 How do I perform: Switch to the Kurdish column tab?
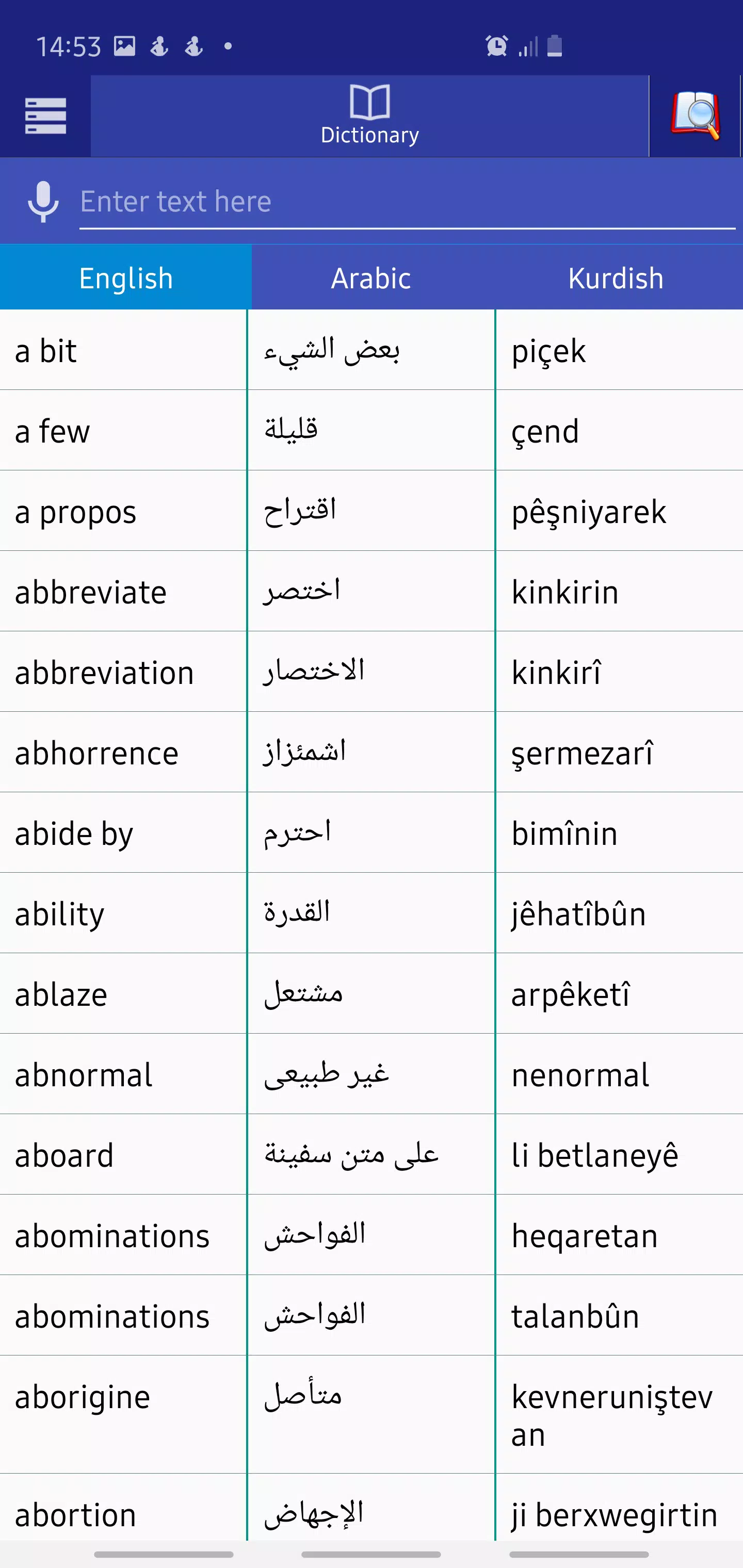point(616,277)
